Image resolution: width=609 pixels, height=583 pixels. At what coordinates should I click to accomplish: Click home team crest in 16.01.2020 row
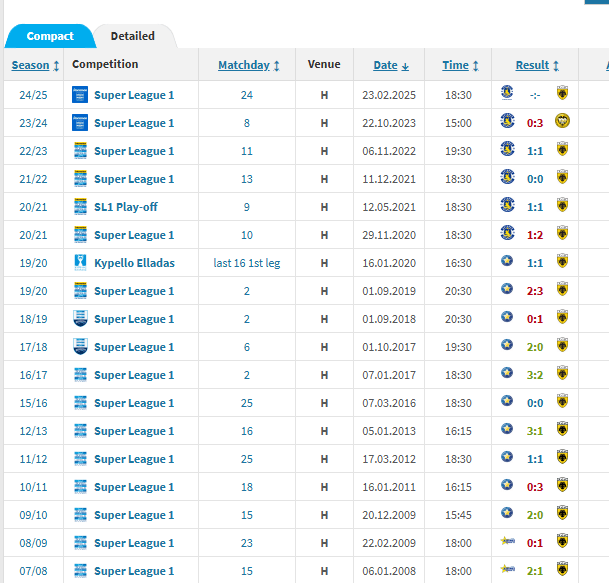point(507,263)
